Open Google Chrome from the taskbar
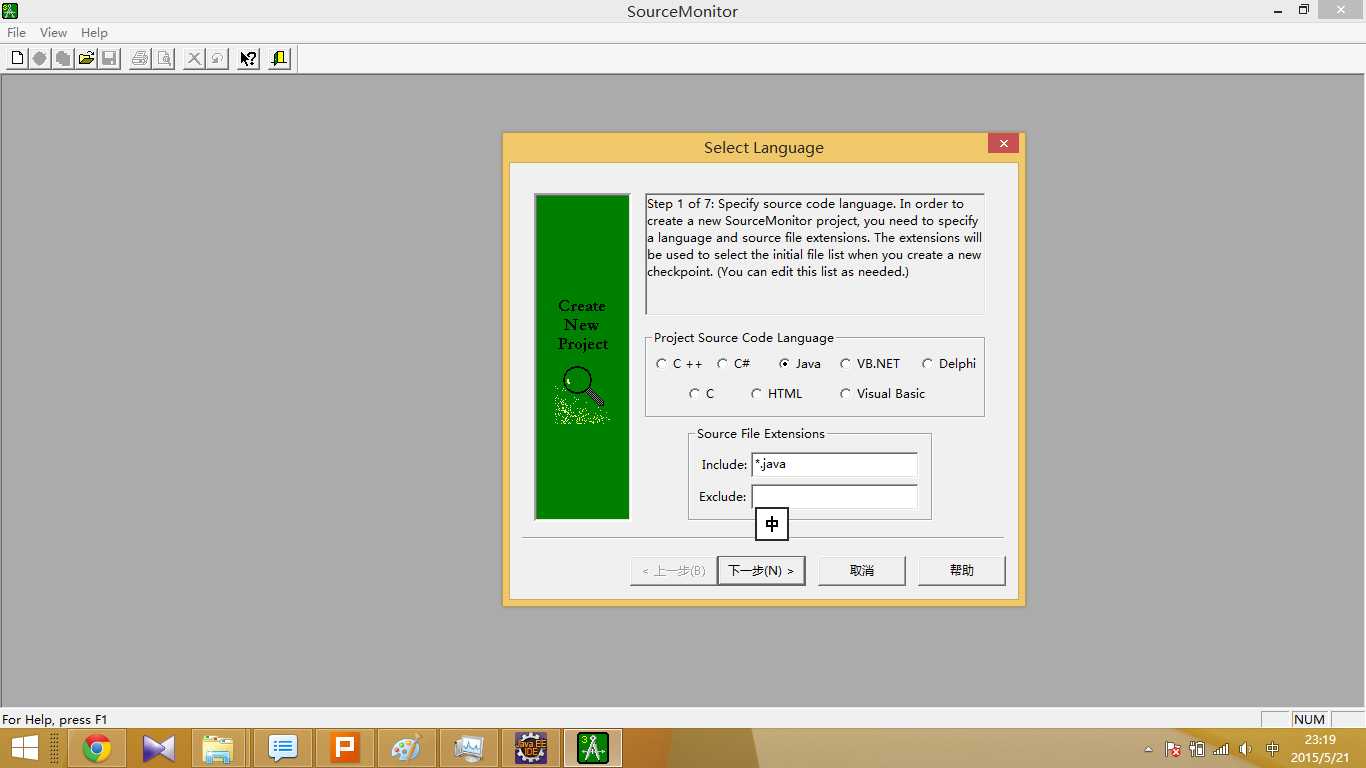1366x768 pixels. (x=97, y=748)
